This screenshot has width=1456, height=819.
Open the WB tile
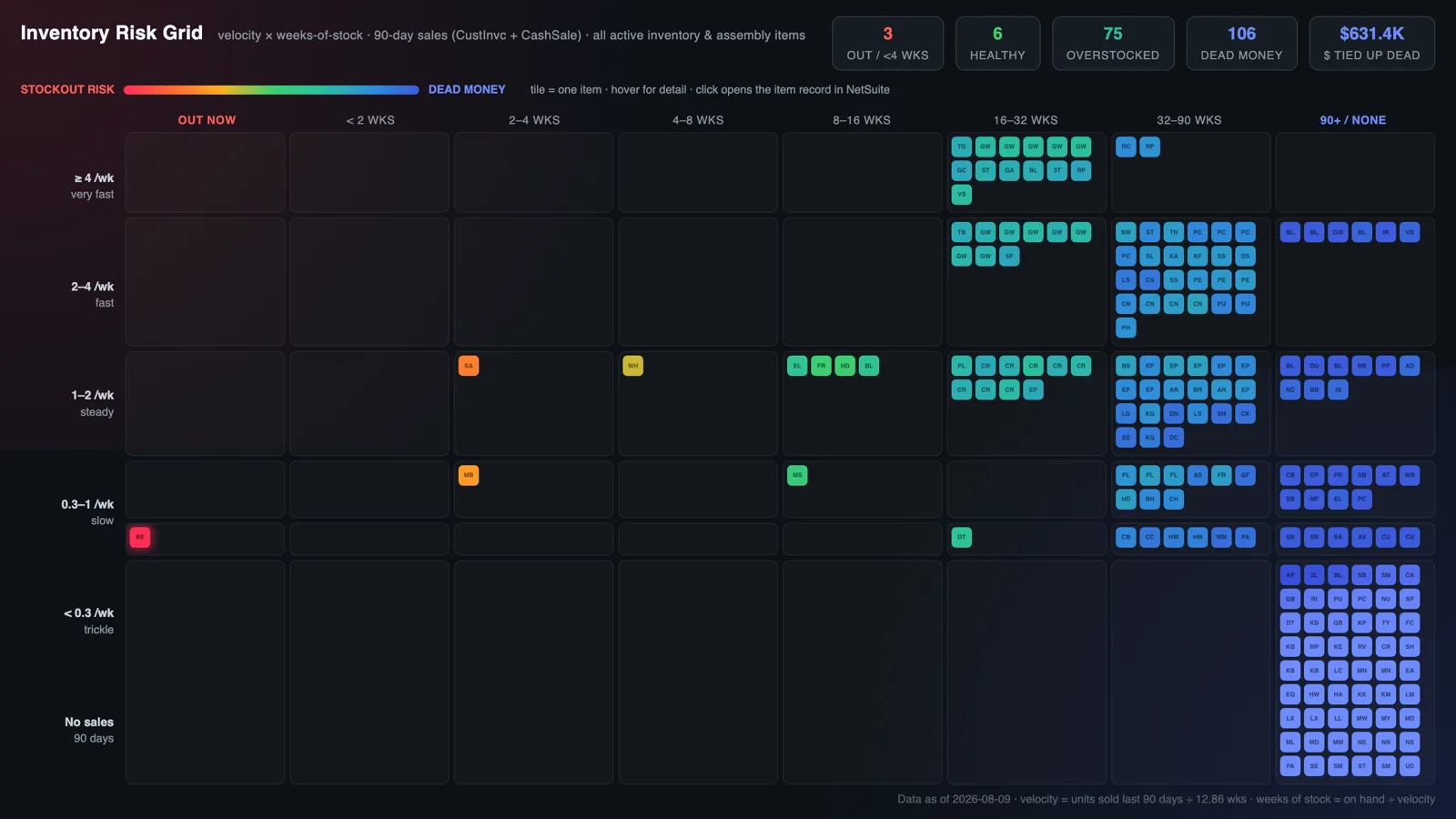(x=1410, y=475)
